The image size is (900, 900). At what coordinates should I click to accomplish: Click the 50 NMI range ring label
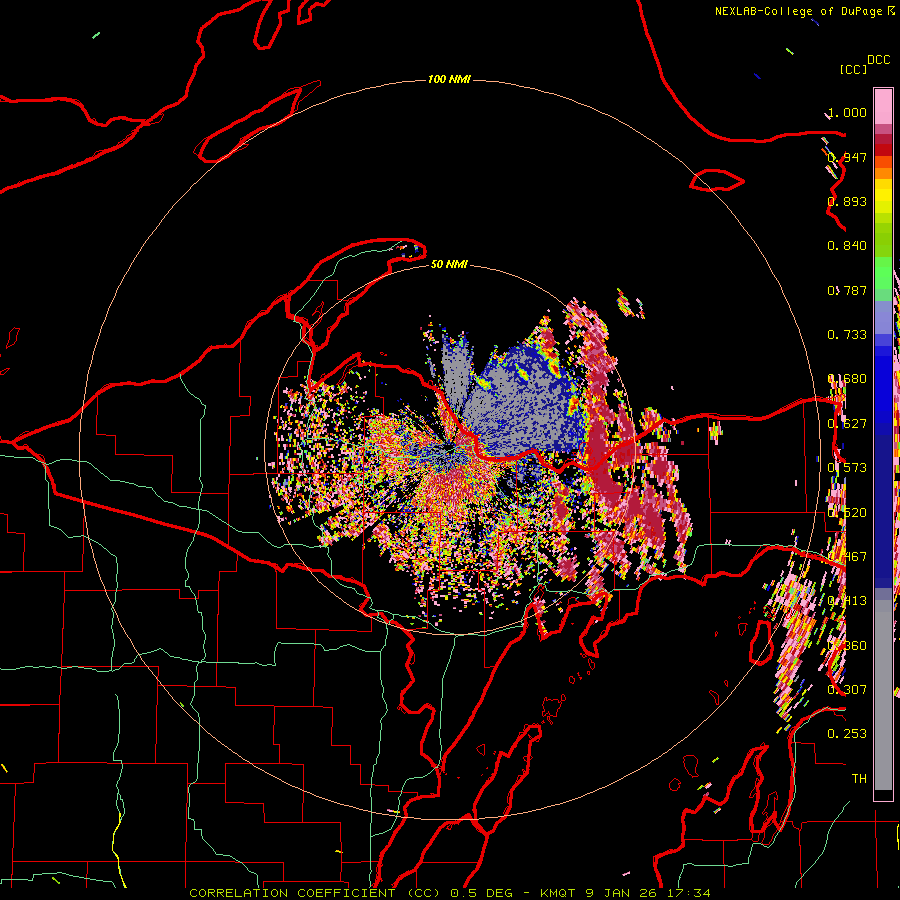pos(449,264)
